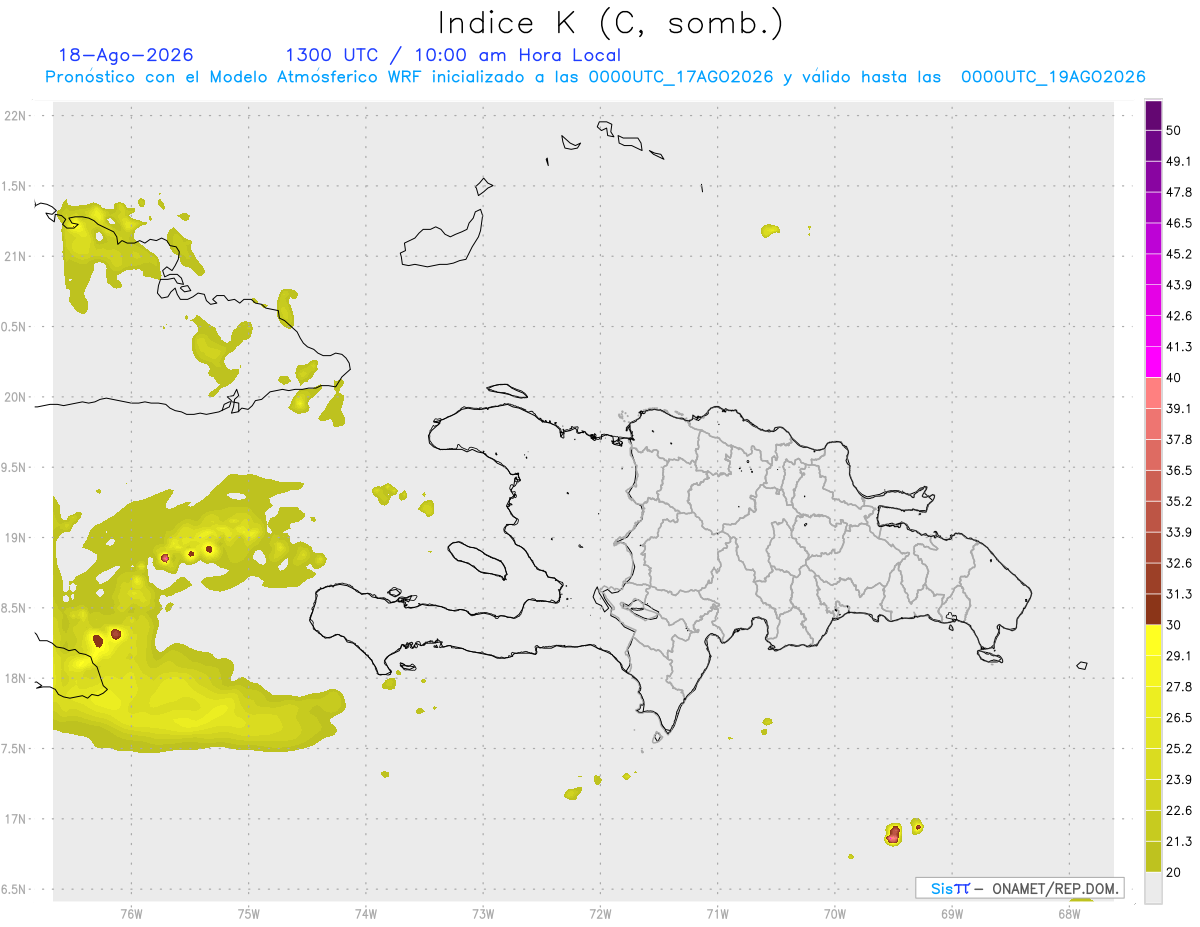Click the '32.6' colorbar label

coord(1179,563)
